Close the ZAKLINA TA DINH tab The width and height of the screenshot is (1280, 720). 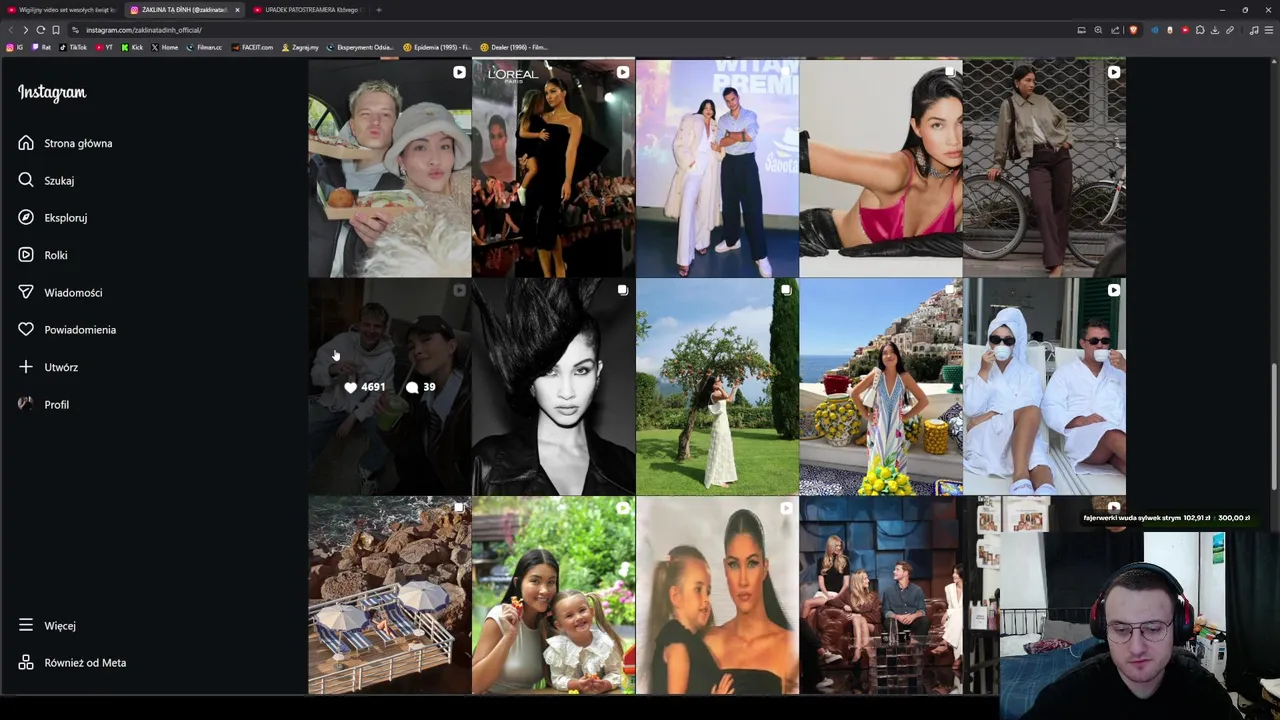pos(237,10)
